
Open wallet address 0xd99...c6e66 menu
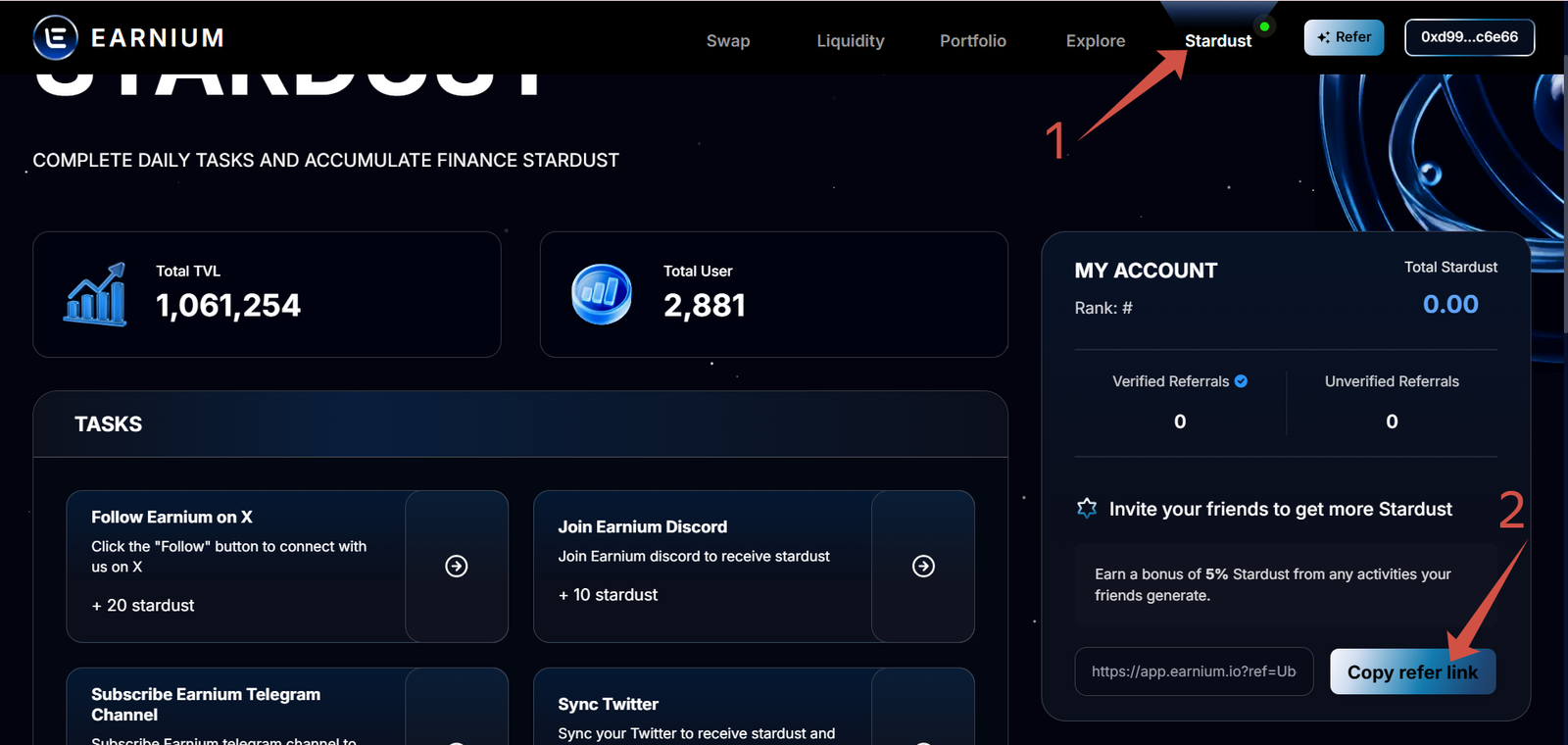coord(1469,37)
